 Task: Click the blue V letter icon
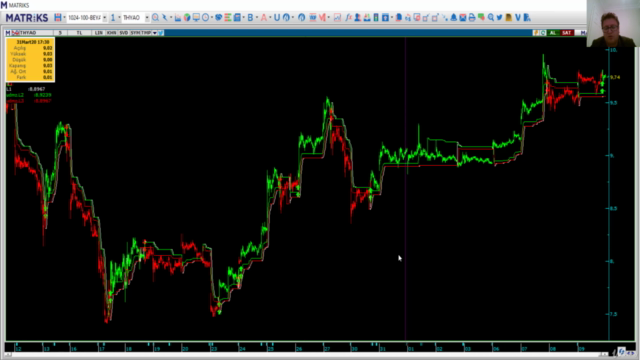[x=518, y=18]
